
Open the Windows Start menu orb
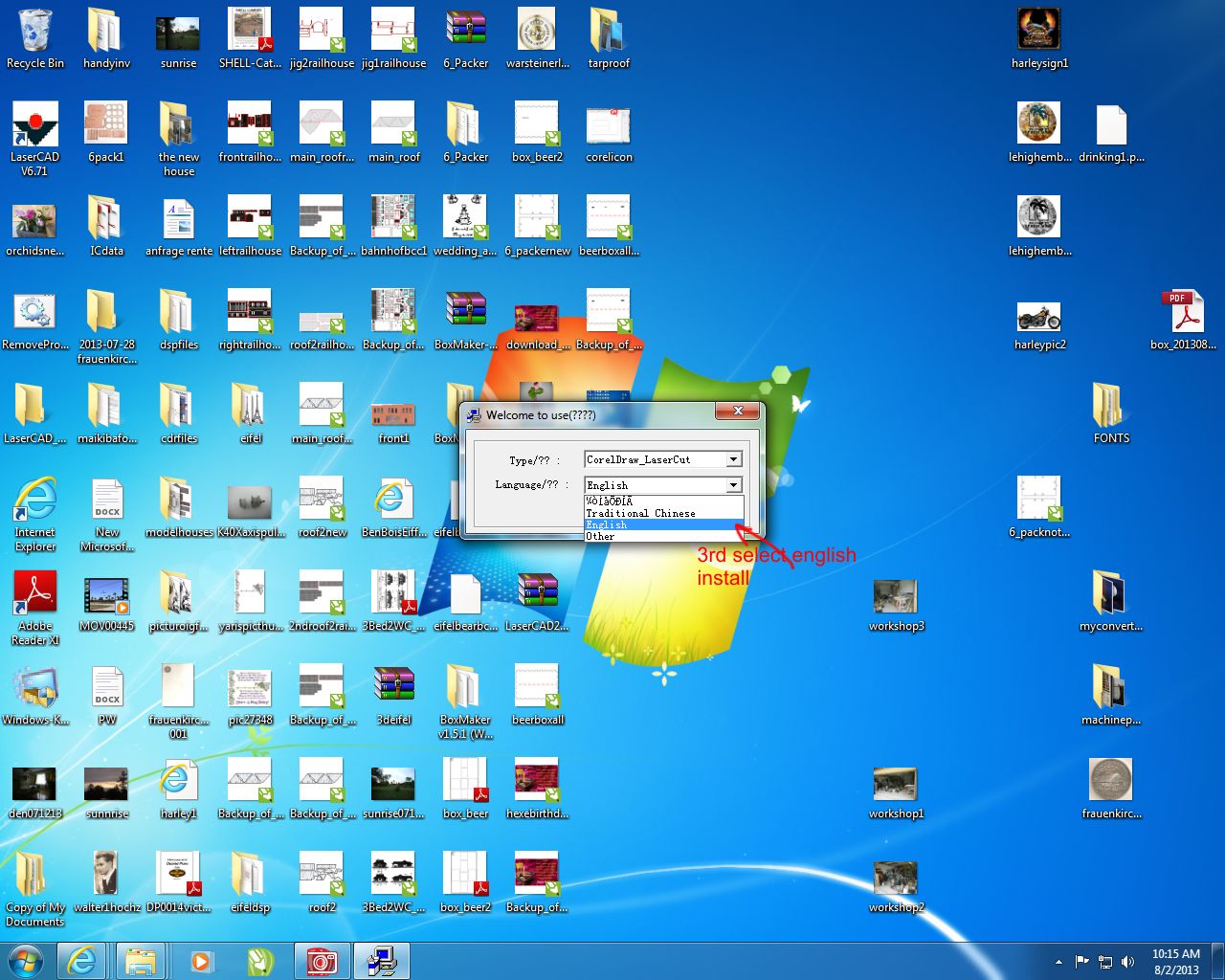[26, 960]
